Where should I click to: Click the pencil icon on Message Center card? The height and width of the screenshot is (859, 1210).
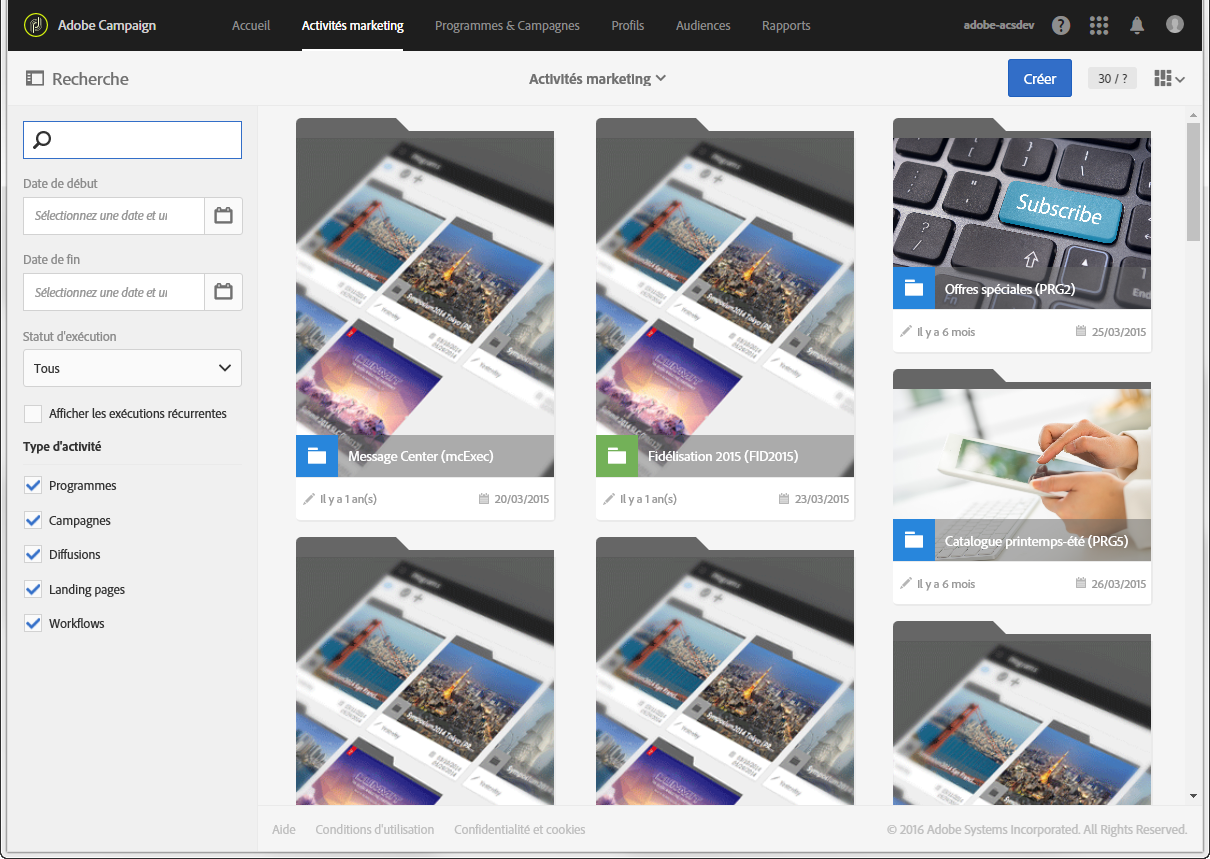coord(309,499)
